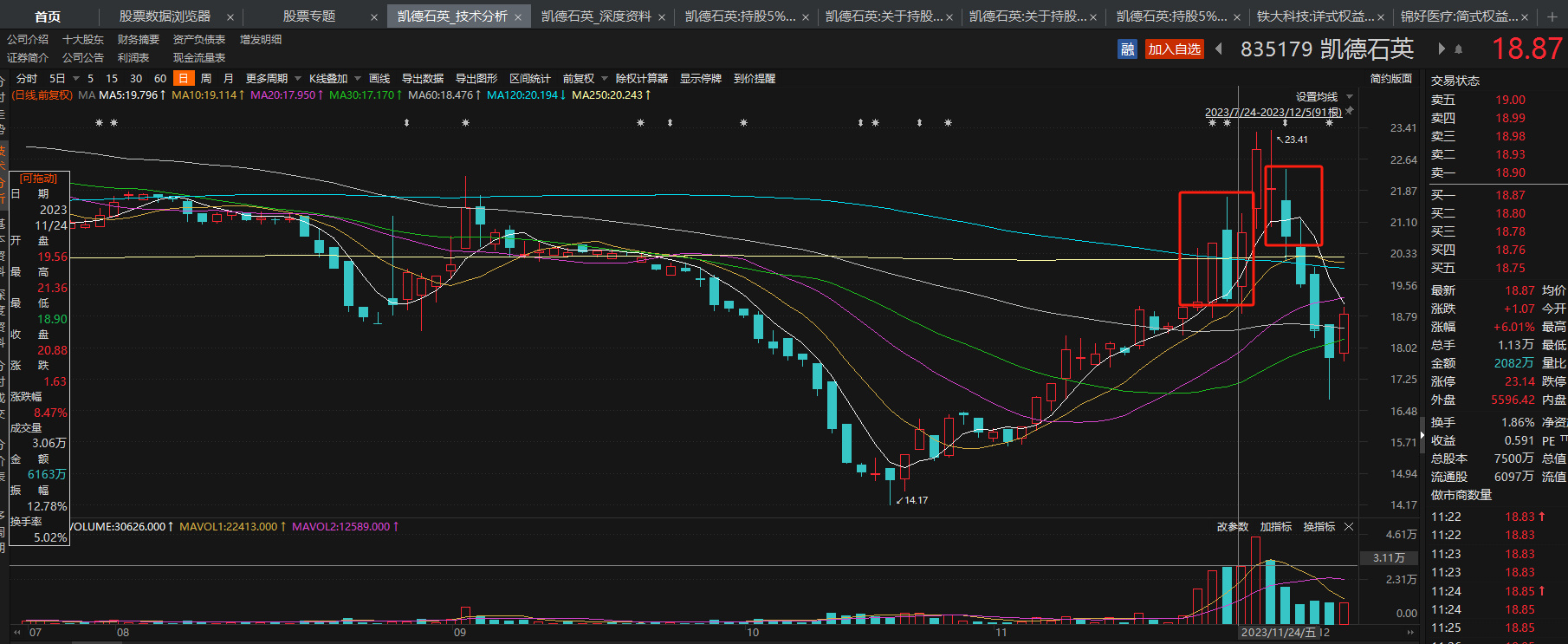Viewport: 1568px width, 644px height.
Task: Select the weekly 周 K-line period
Action: (x=206, y=79)
